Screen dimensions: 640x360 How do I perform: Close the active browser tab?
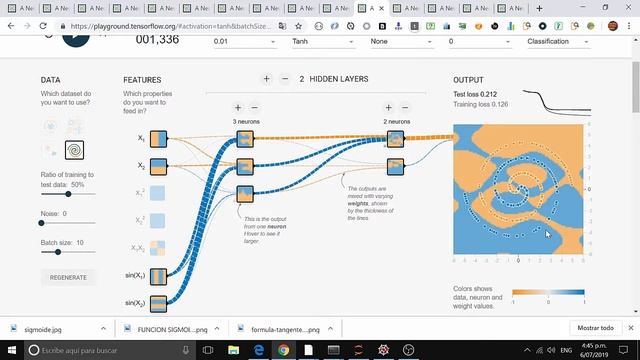[x=381, y=8]
